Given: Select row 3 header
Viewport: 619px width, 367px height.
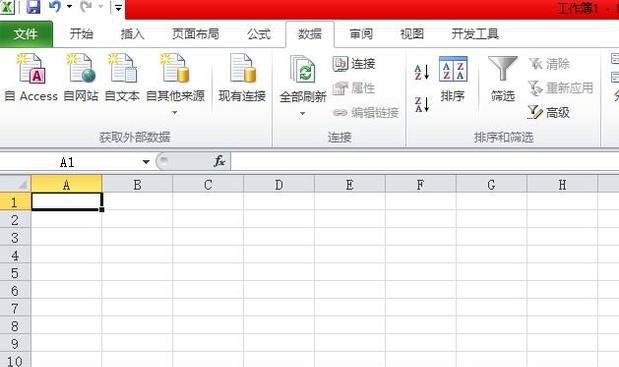Looking at the screenshot, I should [x=15, y=237].
